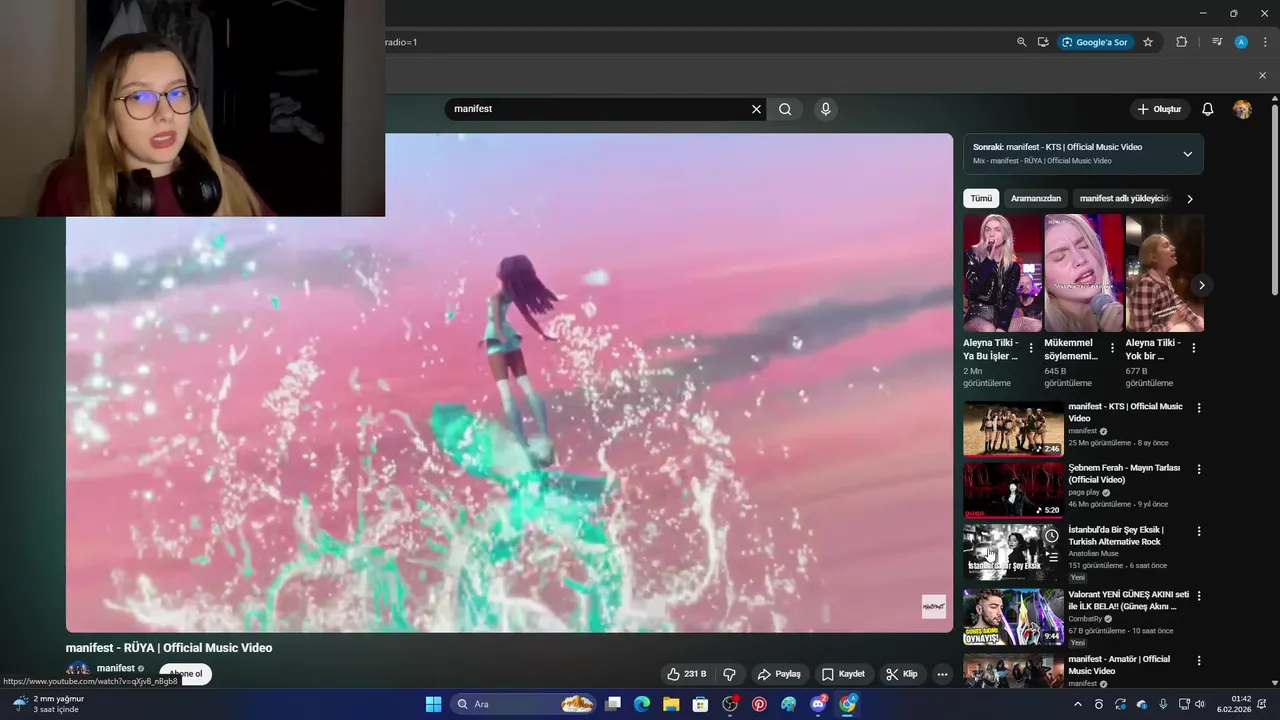Open YouTube notifications bell
The image size is (1280, 720).
point(1207,109)
